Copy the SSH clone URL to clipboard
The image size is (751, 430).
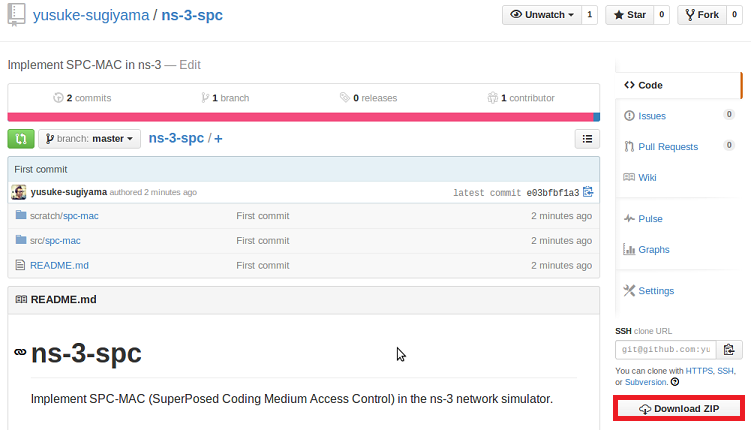(x=729, y=349)
